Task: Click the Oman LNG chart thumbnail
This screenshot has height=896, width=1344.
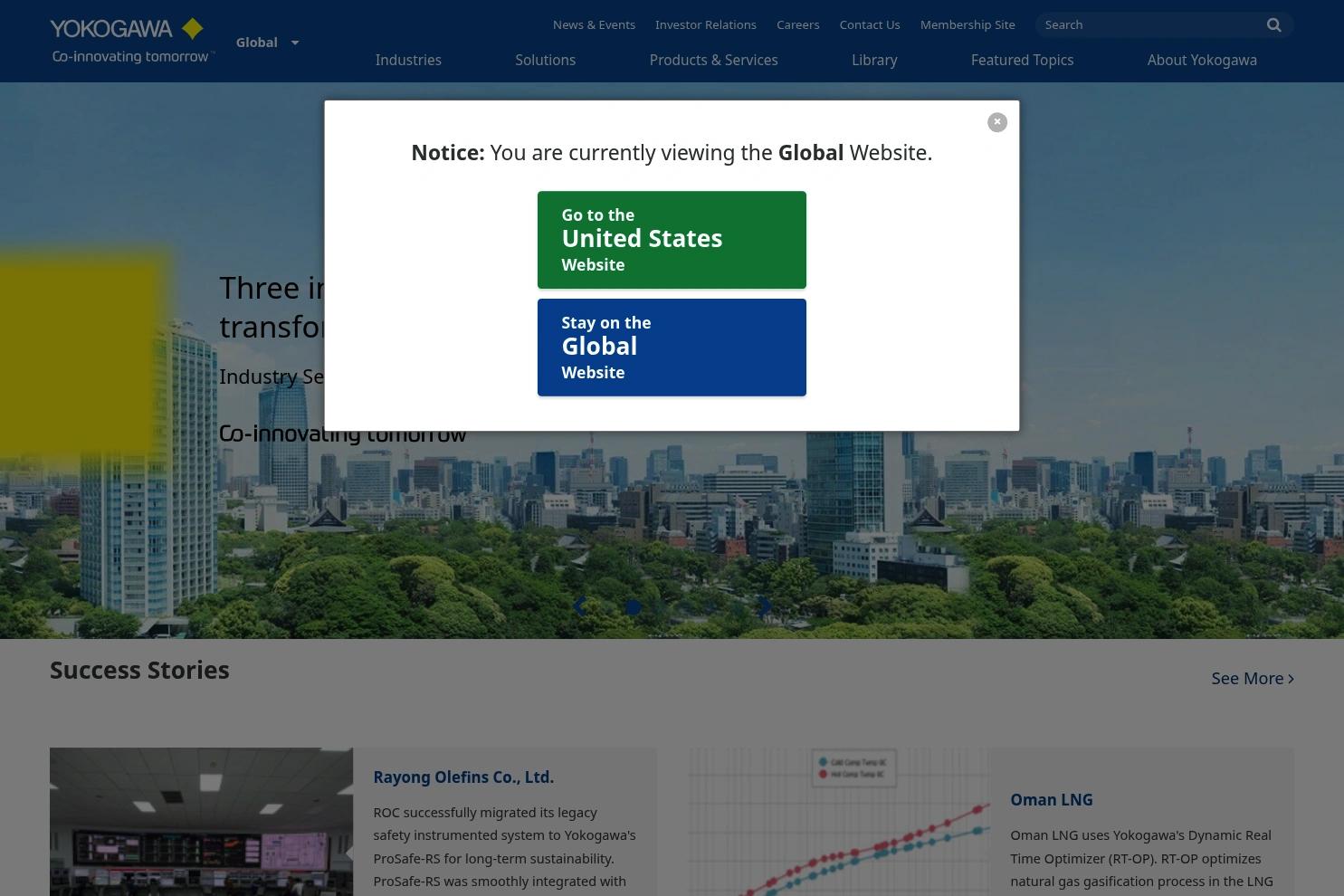Action: 838,822
